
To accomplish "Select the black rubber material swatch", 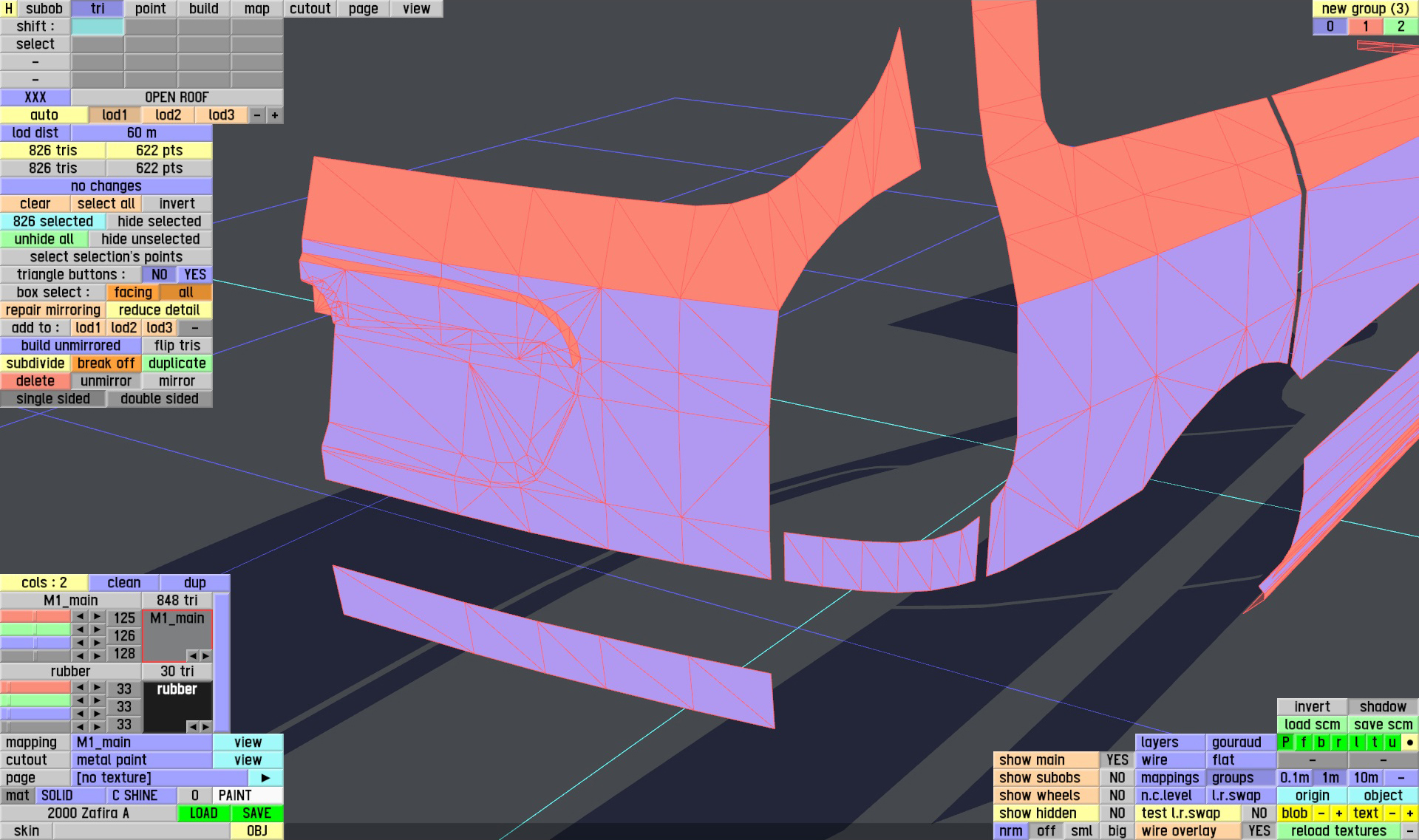I will pyautogui.click(x=177, y=706).
